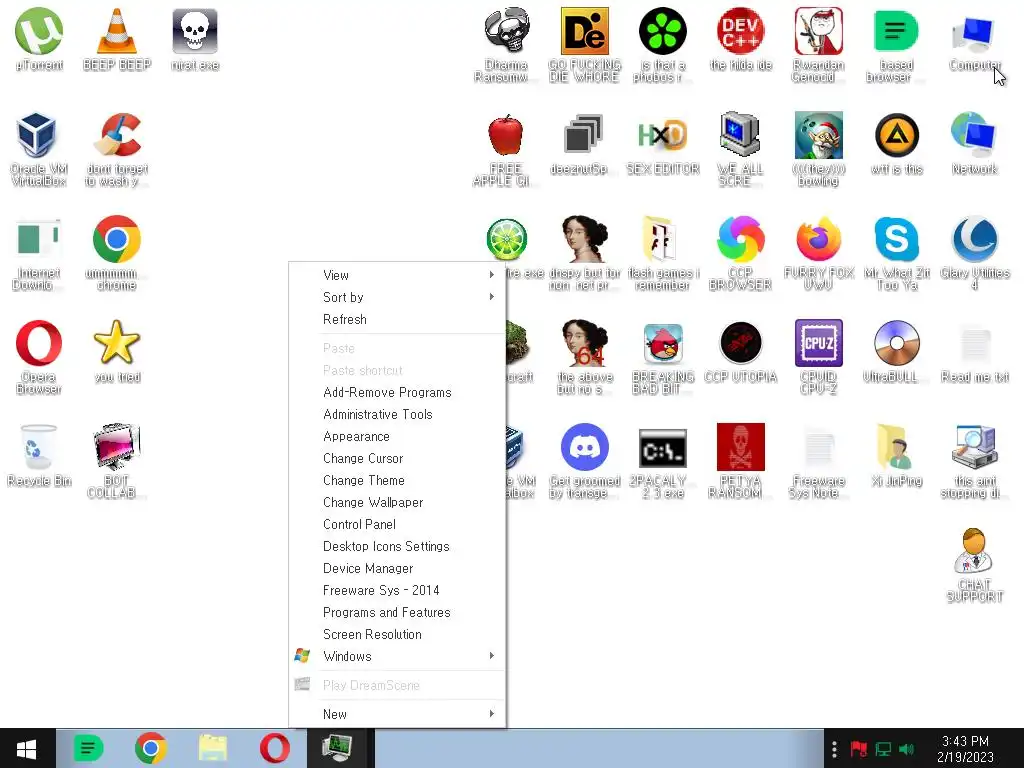Select Change Theme menu item
The image size is (1024, 768).
(x=397, y=480)
